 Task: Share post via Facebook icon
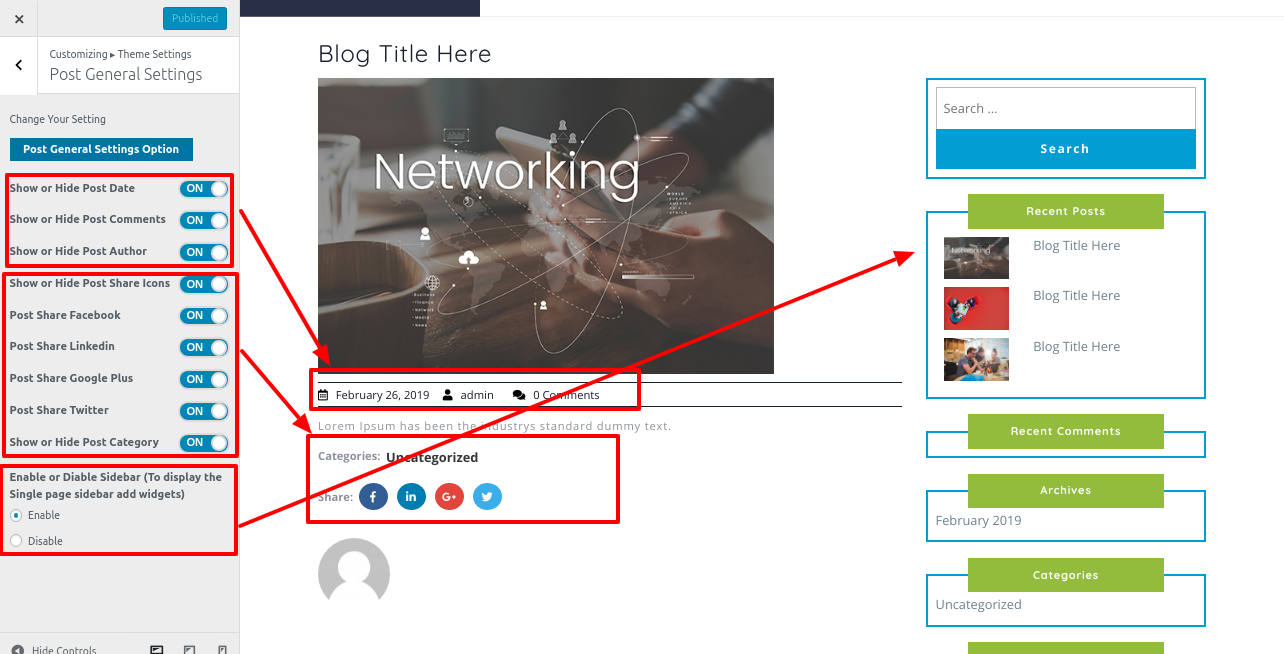(373, 497)
